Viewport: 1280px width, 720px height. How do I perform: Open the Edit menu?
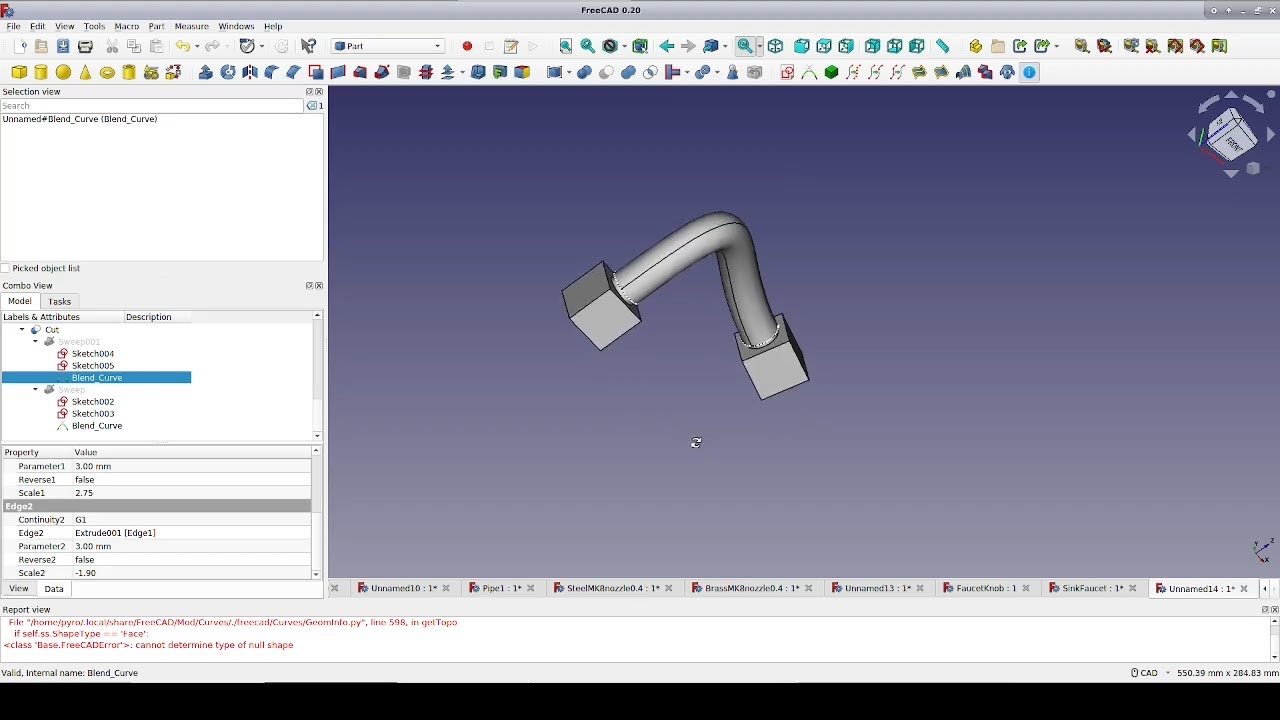pyautogui.click(x=37, y=26)
